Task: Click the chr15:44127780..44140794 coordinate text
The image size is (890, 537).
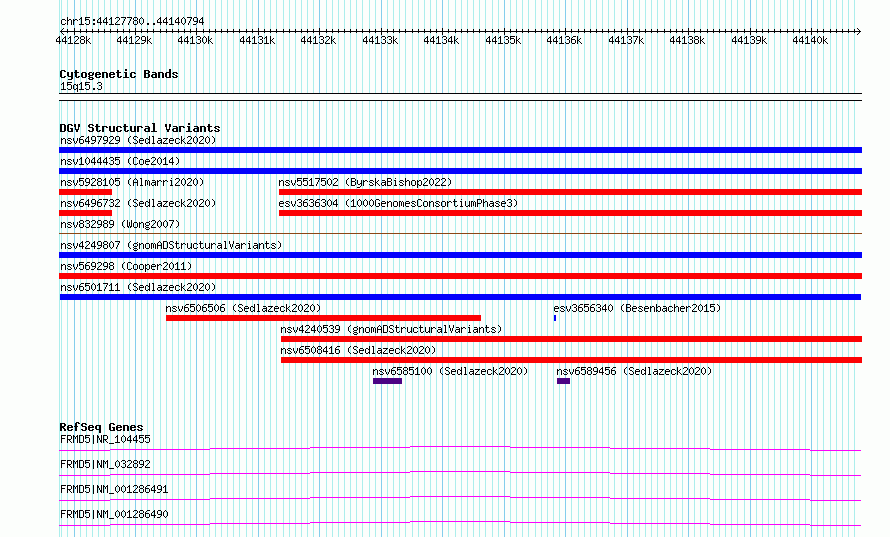Action: [x=132, y=21]
